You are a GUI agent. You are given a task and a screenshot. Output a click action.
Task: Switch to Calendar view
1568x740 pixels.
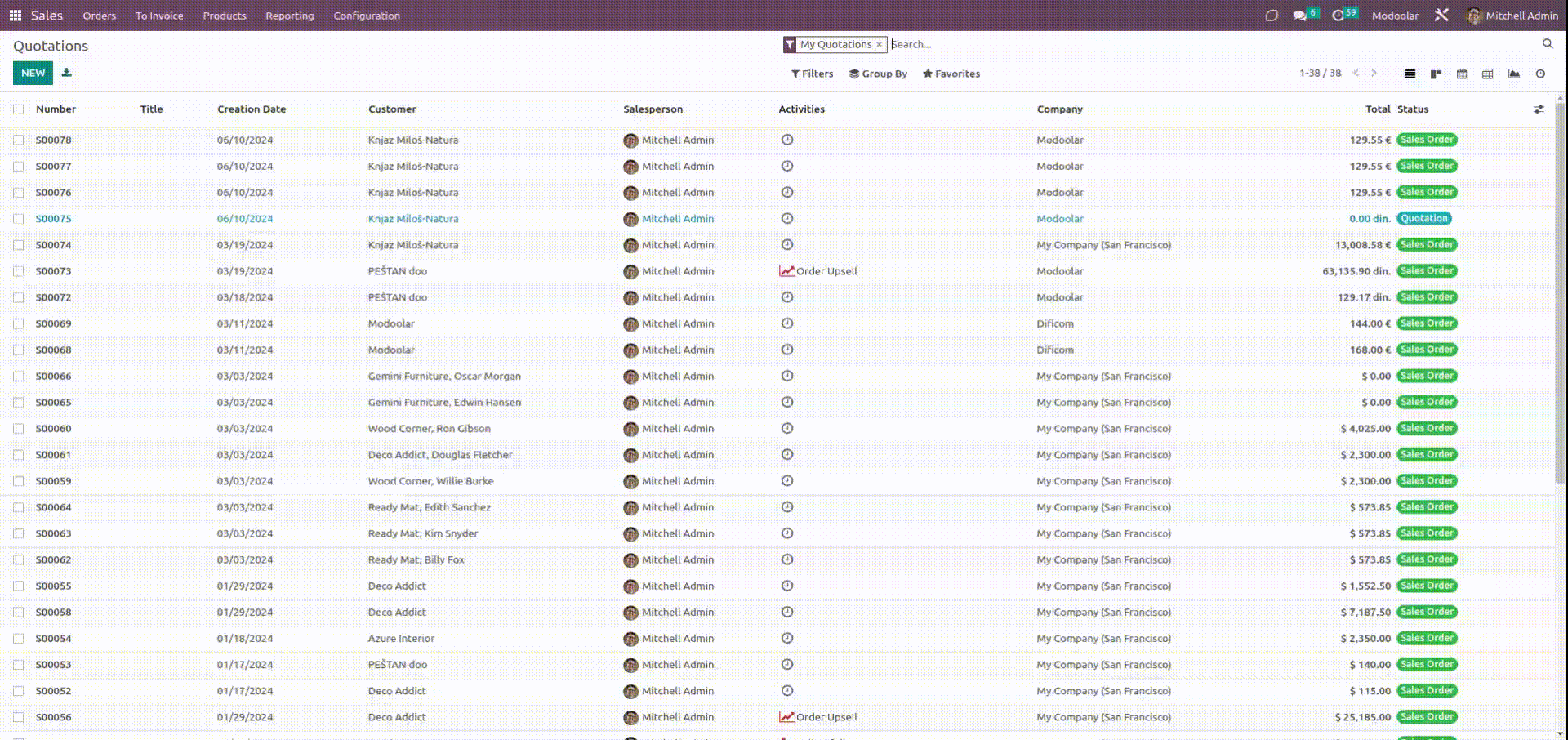(1462, 74)
